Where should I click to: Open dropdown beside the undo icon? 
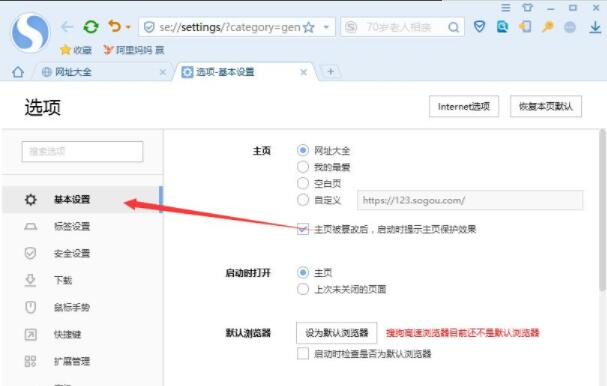pos(128,27)
